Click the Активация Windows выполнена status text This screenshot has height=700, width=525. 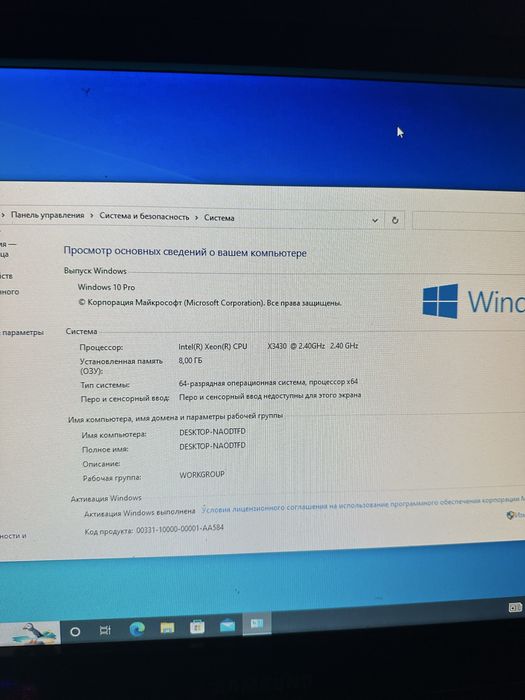(x=140, y=512)
